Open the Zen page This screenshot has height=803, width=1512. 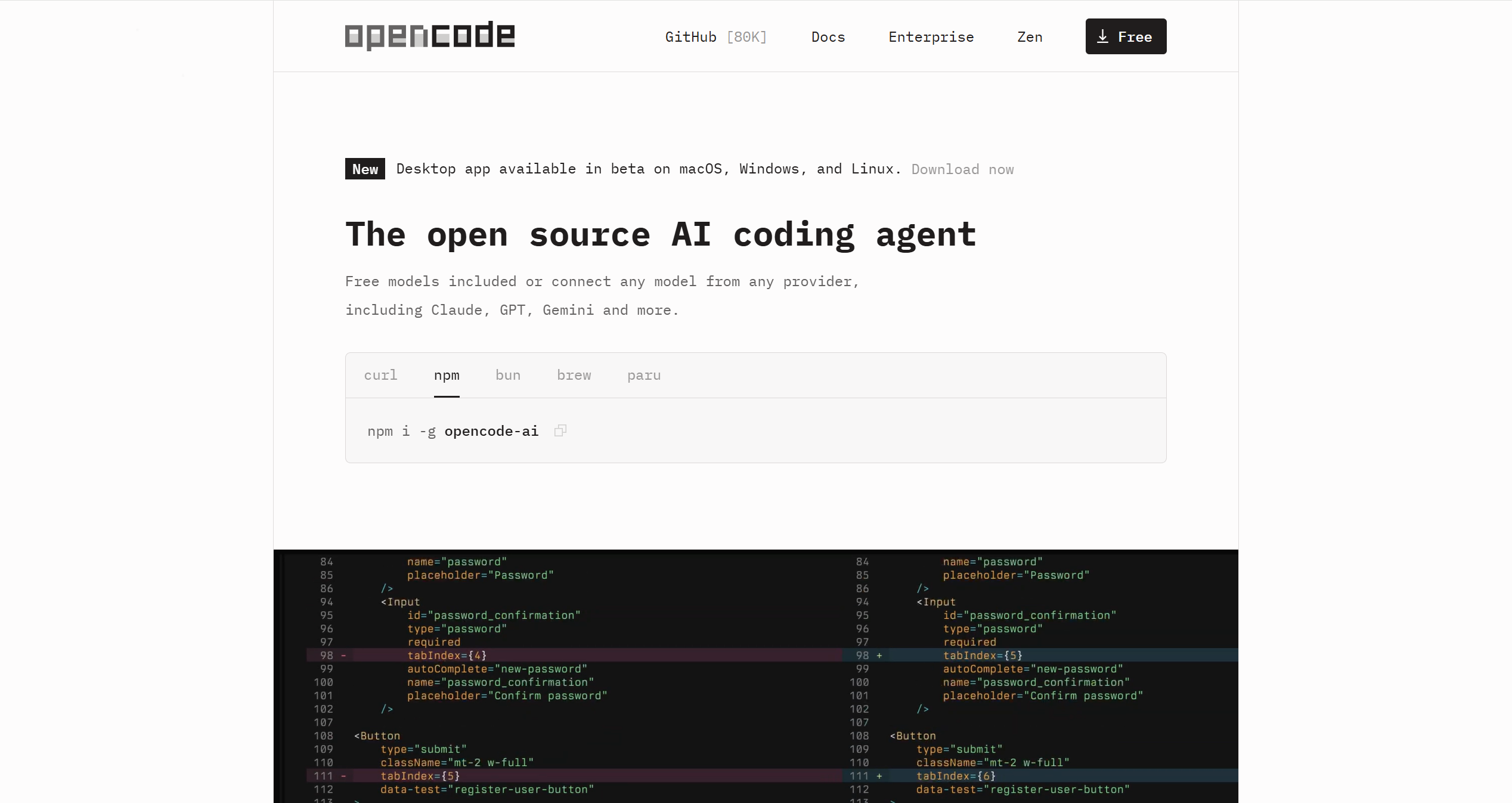pyautogui.click(x=1029, y=37)
